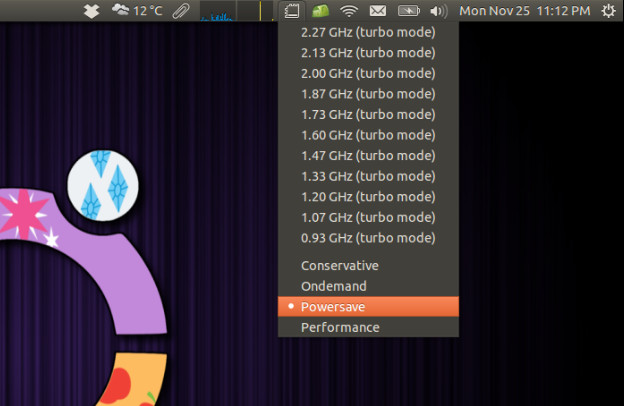Screen dimensions: 624x406
Task: Pick 2.00 GHz turbo mode frequency
Action: [x=367, y=73]
